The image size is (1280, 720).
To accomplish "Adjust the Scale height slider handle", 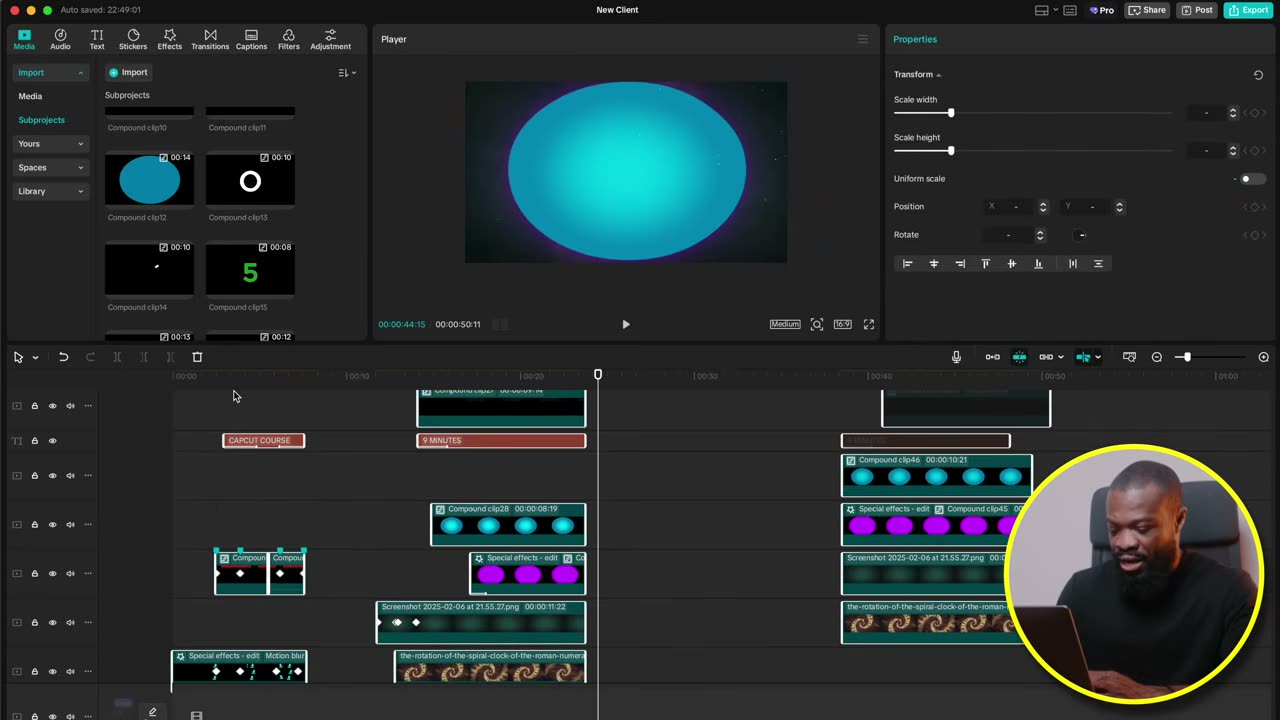I will point(951,151).
